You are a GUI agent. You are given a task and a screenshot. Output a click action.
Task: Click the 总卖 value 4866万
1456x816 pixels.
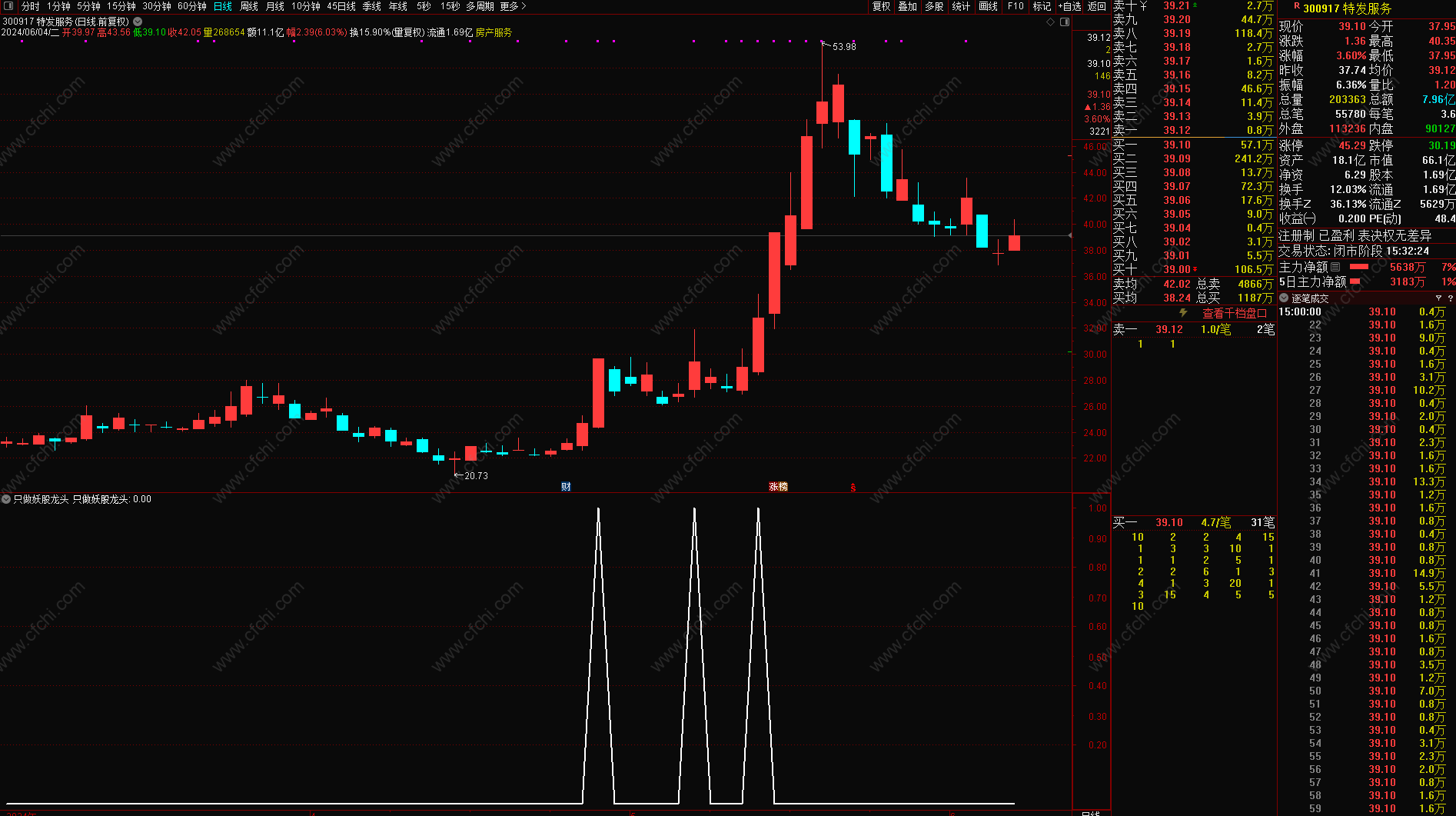tap(1255, 284)
